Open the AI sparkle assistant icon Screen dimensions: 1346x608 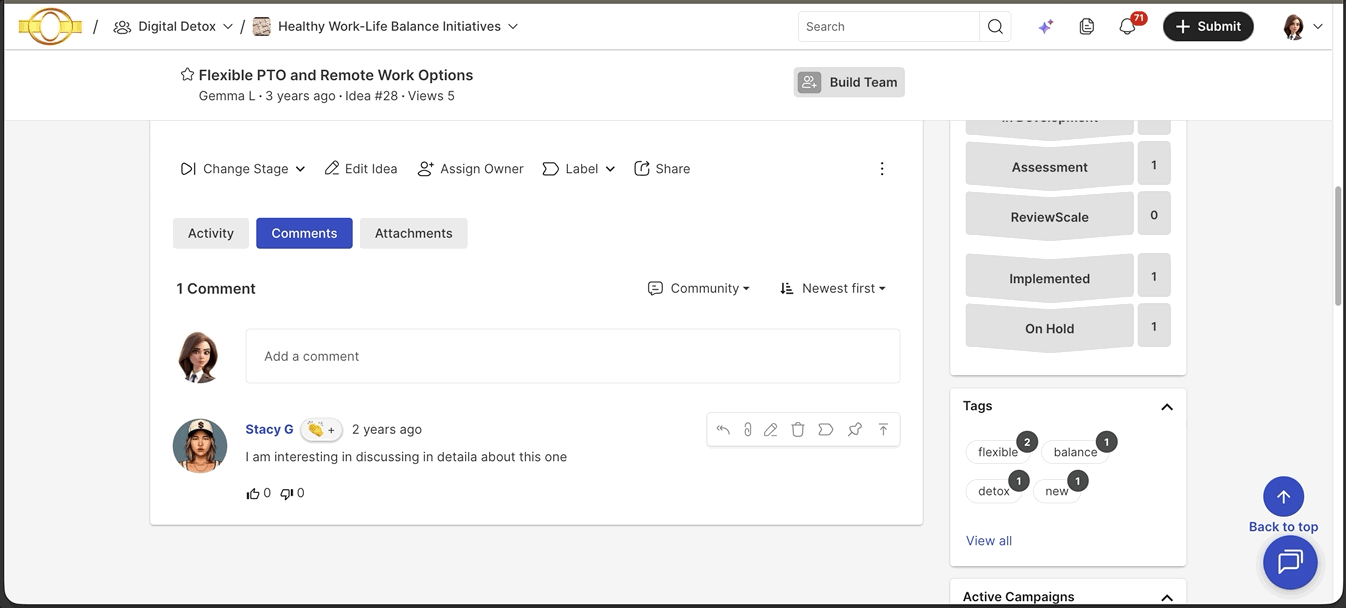point(1045,27)
